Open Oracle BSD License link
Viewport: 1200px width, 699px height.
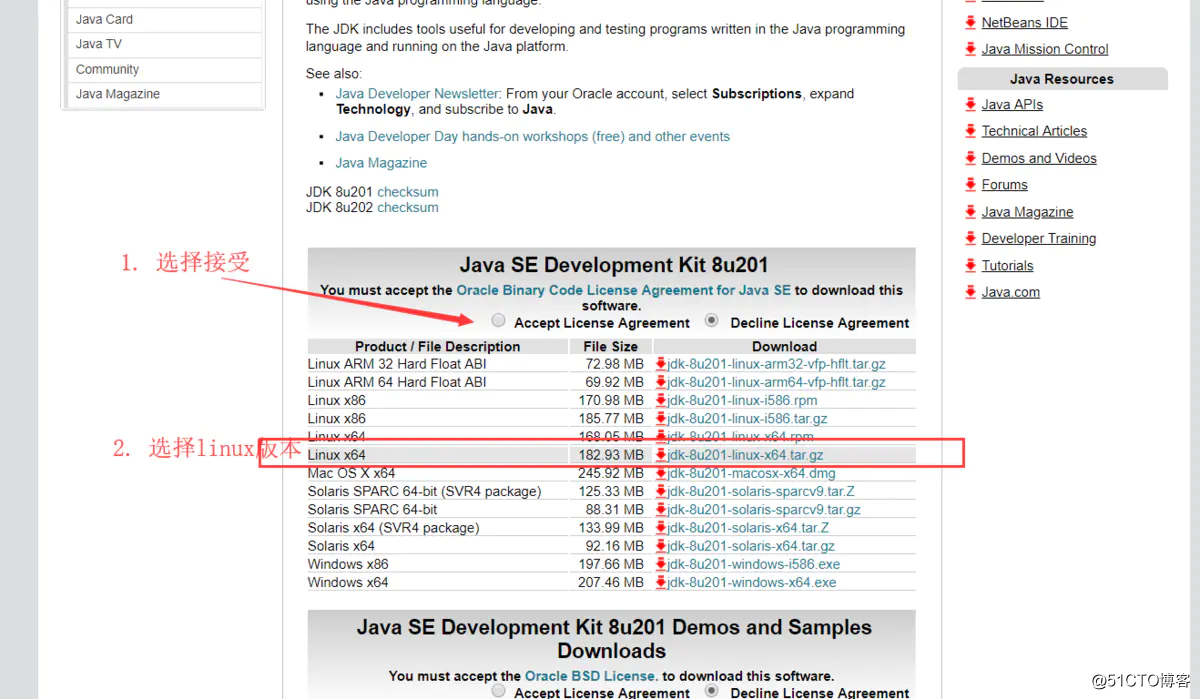[x=590, y=676]
